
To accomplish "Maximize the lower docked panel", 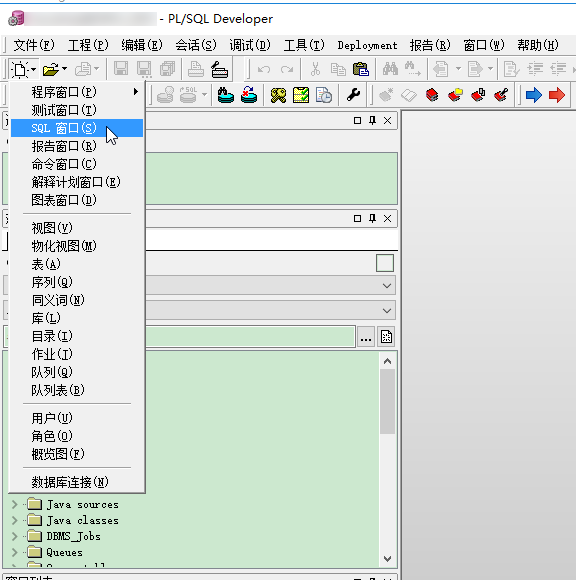I will point(357,219).
